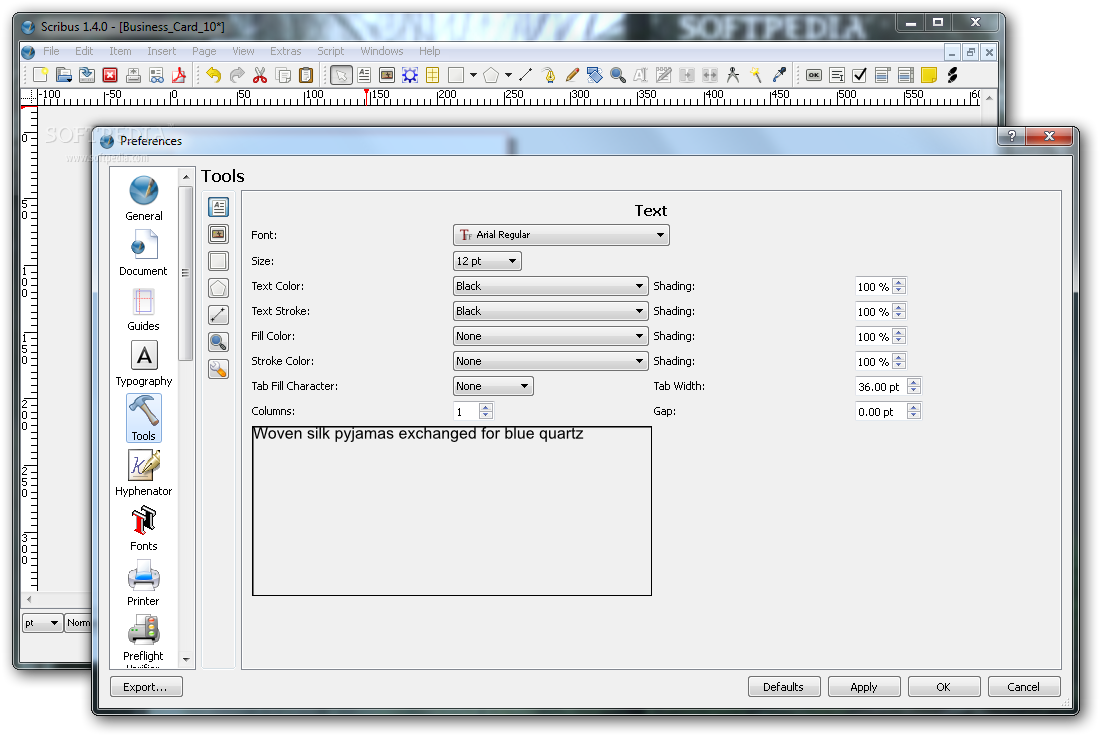The width and height of the screenshot is (1100, 736).
Task: Click the yellow Undo arrow icon
Action: tap(214, 75)
